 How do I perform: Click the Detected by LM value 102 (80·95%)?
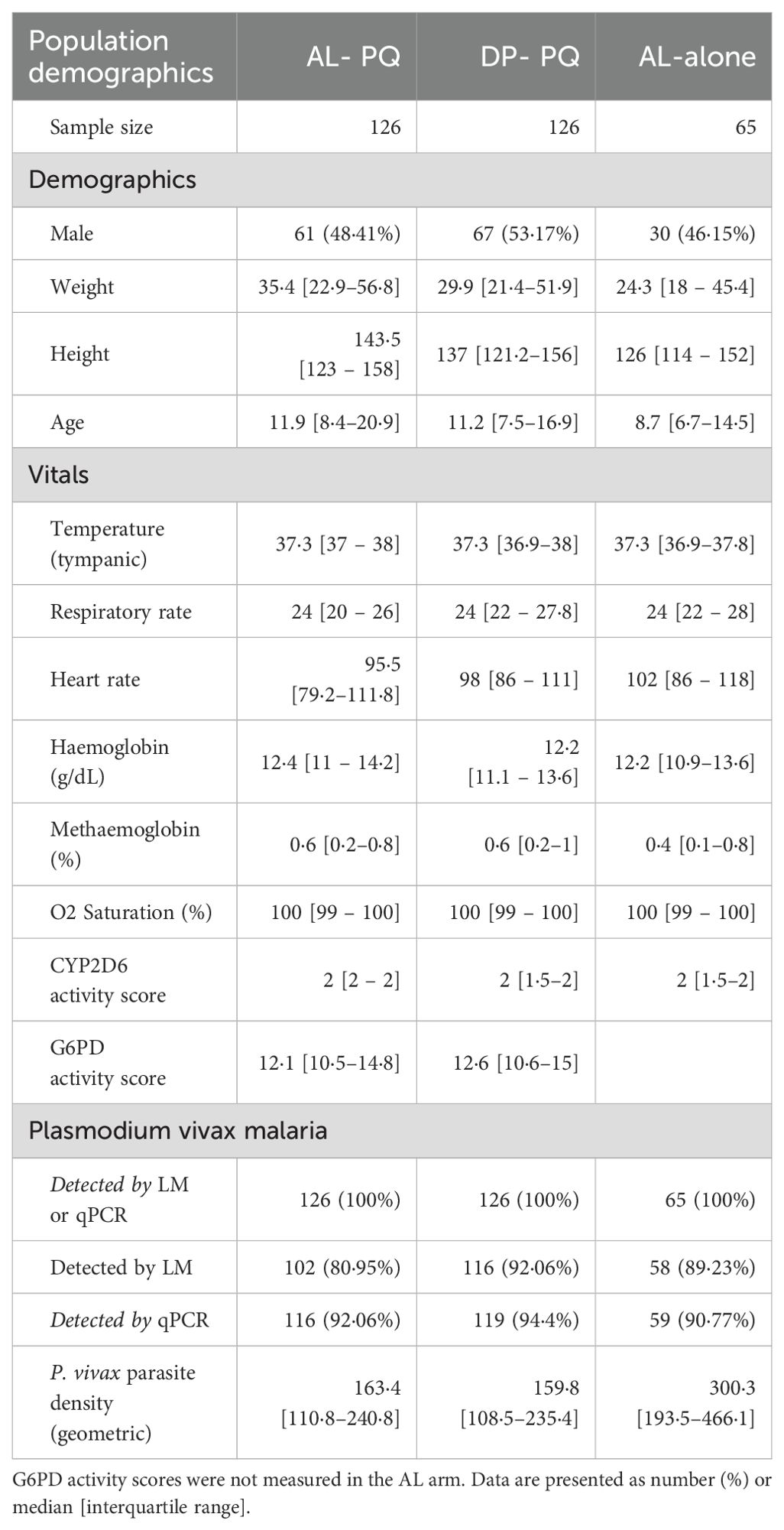pos(341,1268)
